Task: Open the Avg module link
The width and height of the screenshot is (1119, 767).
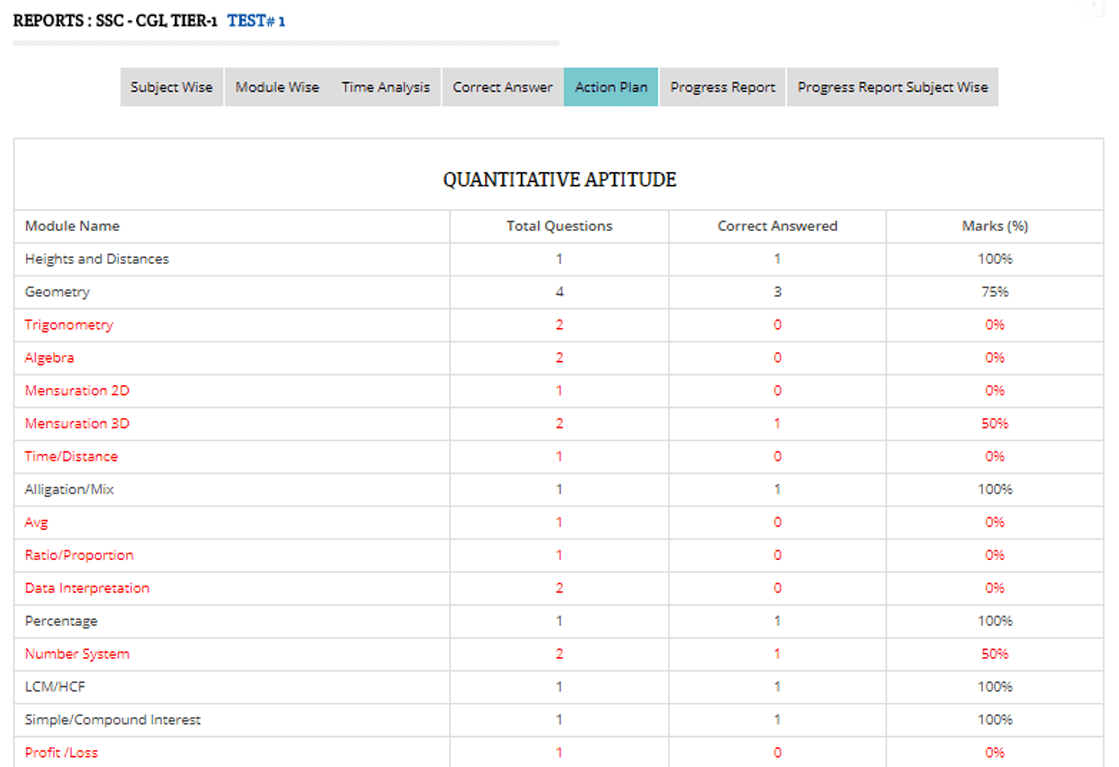Action: click(x=36, y=523)
